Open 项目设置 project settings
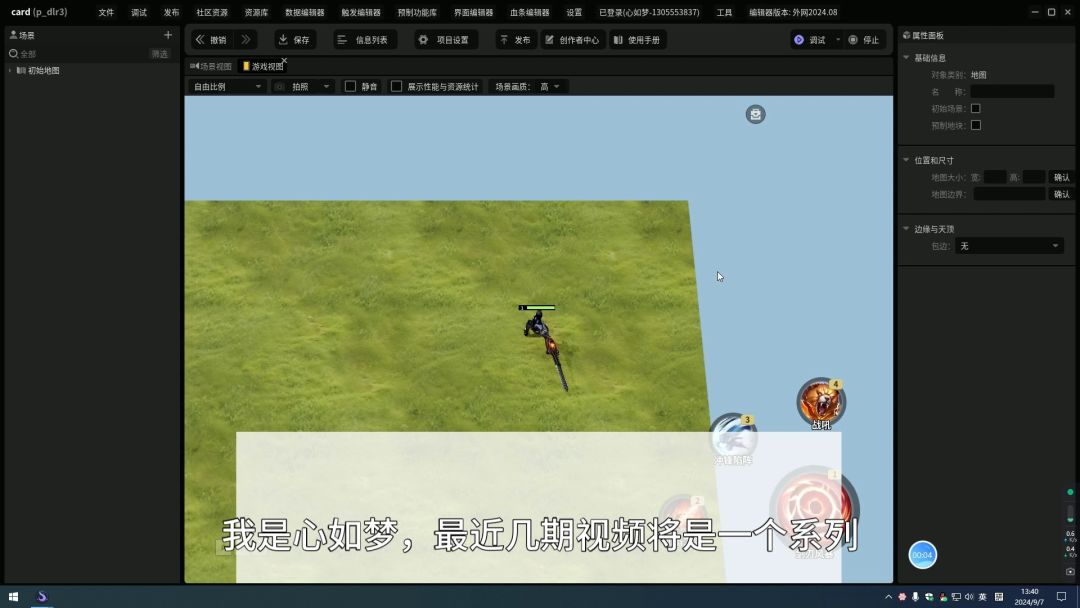This screenshot has width=1080, height=608. [x=443, y=40]
